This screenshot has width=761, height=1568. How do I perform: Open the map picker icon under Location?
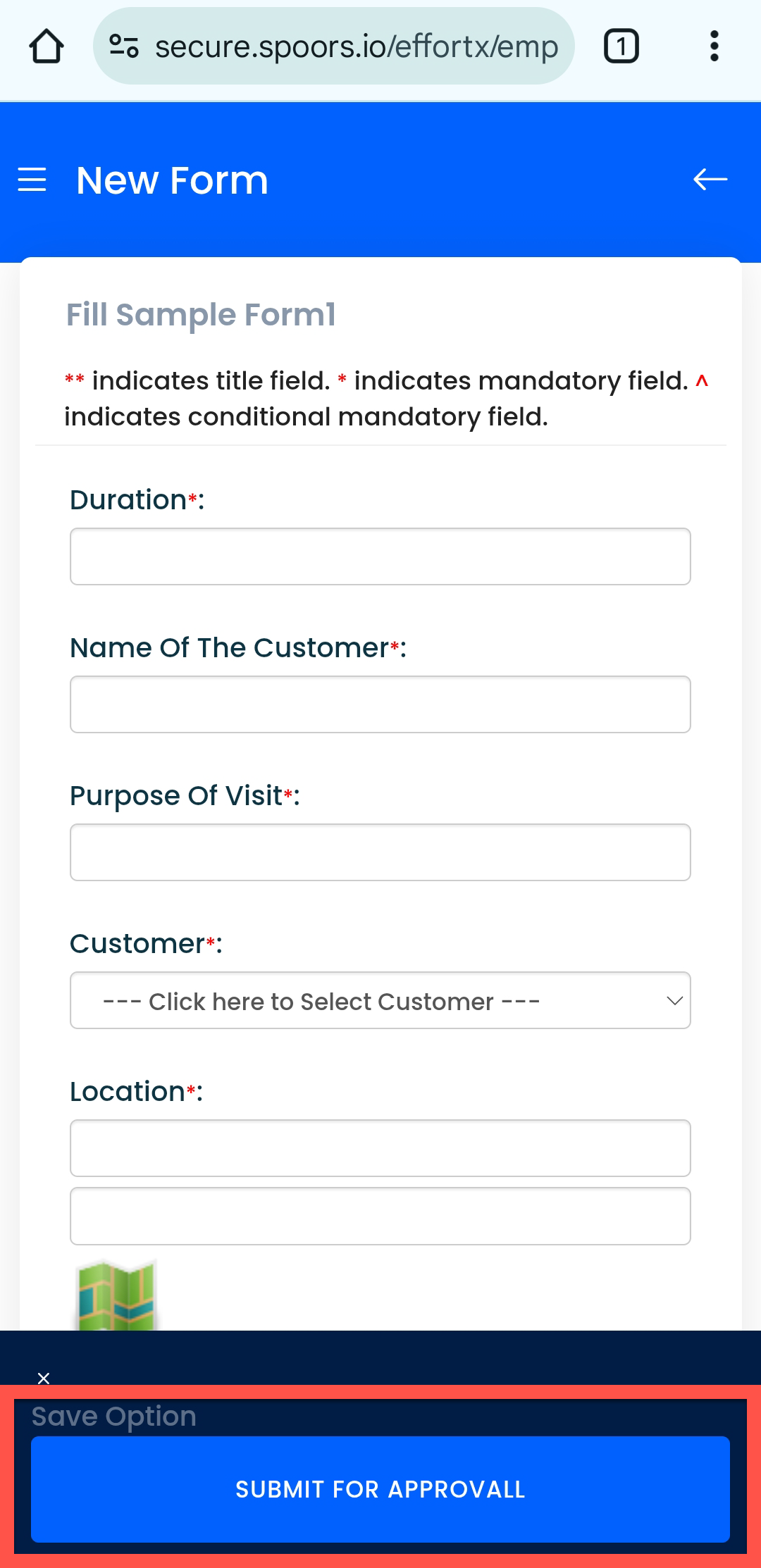pyautogui.click(x=116, y=1296)
